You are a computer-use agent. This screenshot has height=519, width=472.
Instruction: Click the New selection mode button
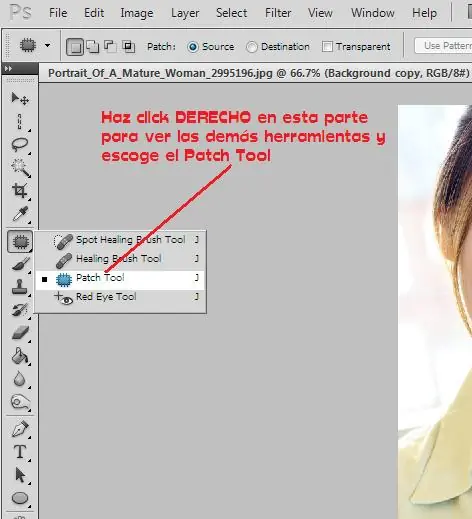(x=75, y=46)
